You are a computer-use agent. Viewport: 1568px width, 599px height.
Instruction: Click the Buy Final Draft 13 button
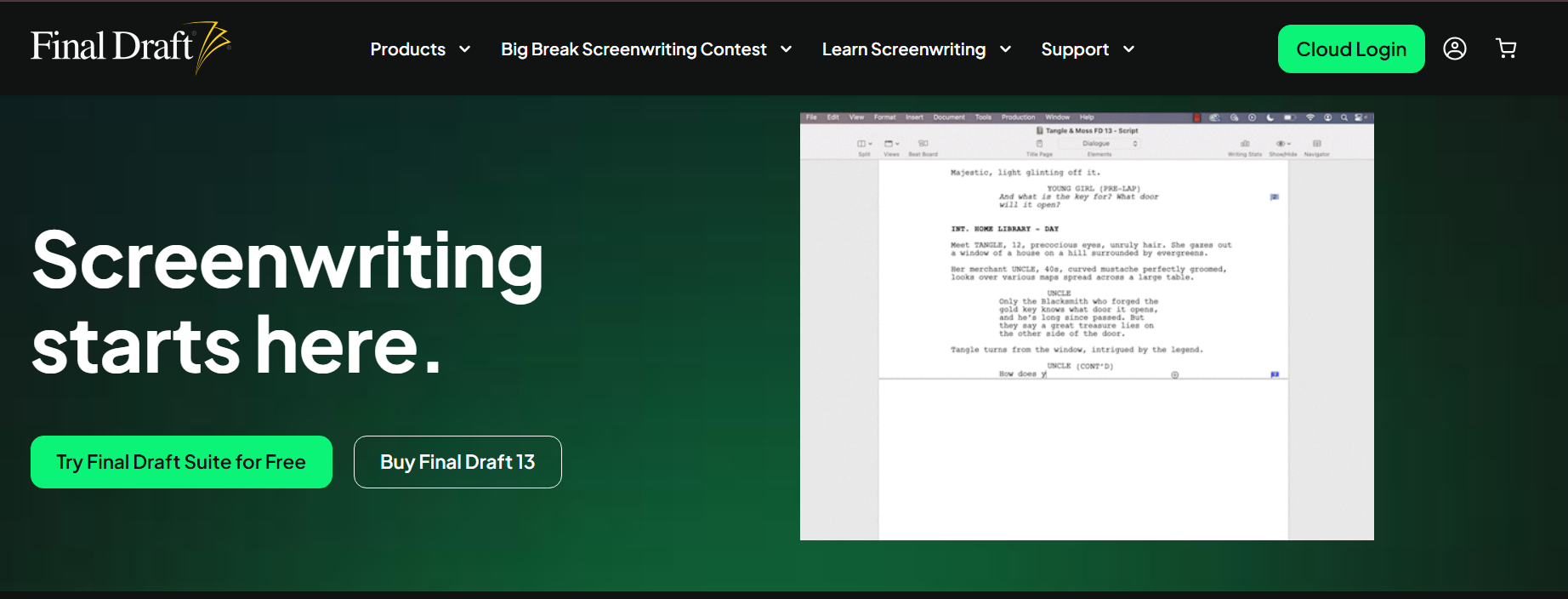(x=457, y=462)
